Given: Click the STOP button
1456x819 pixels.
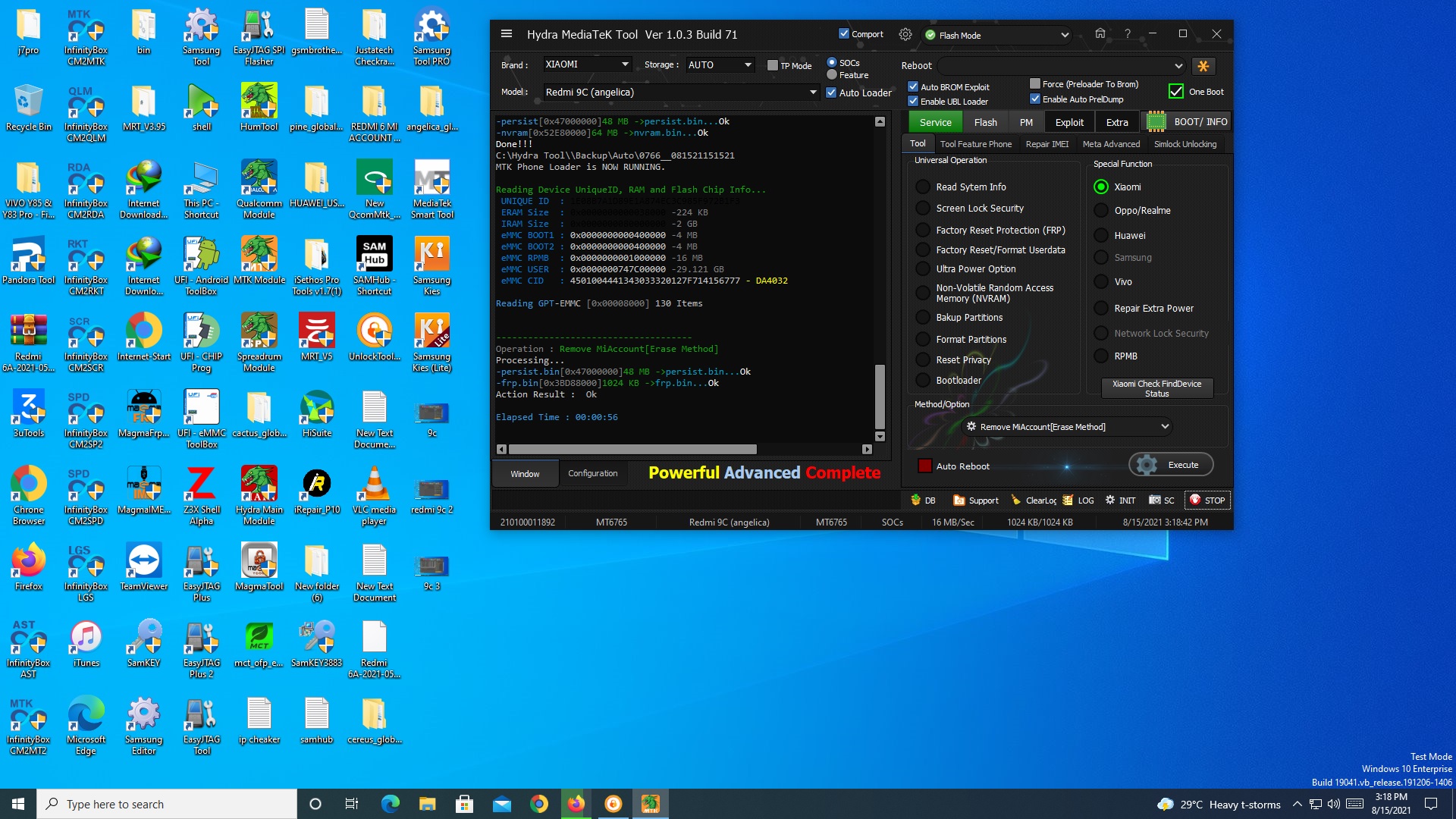Looking at the screenshot, I should coord(1207,500).
